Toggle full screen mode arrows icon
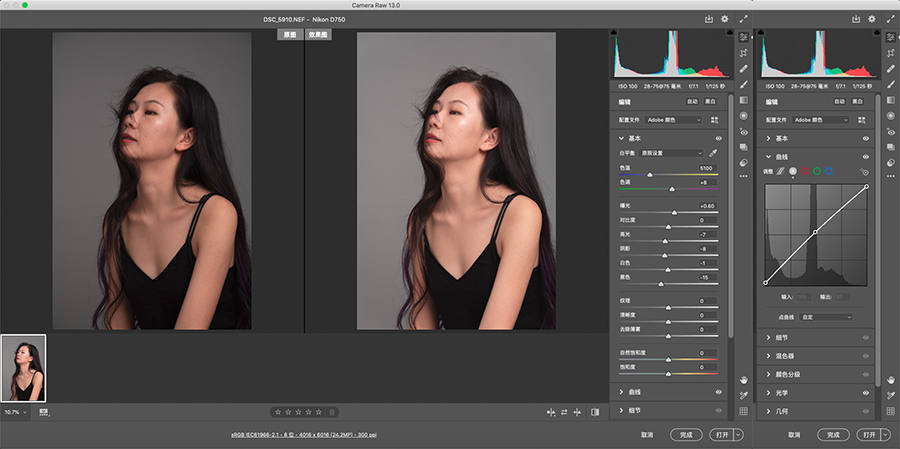The image size is (900, 449). (x=743, y=18)
